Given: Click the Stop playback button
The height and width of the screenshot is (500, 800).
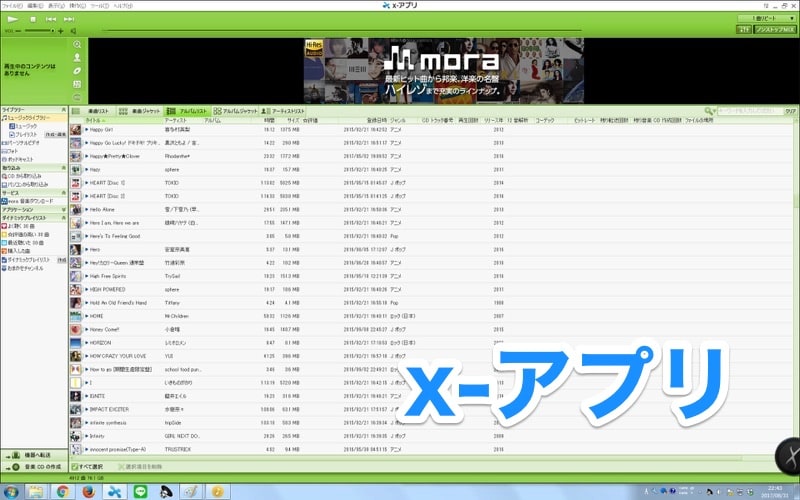Looking at the screenshot, I should pos(33,19).
